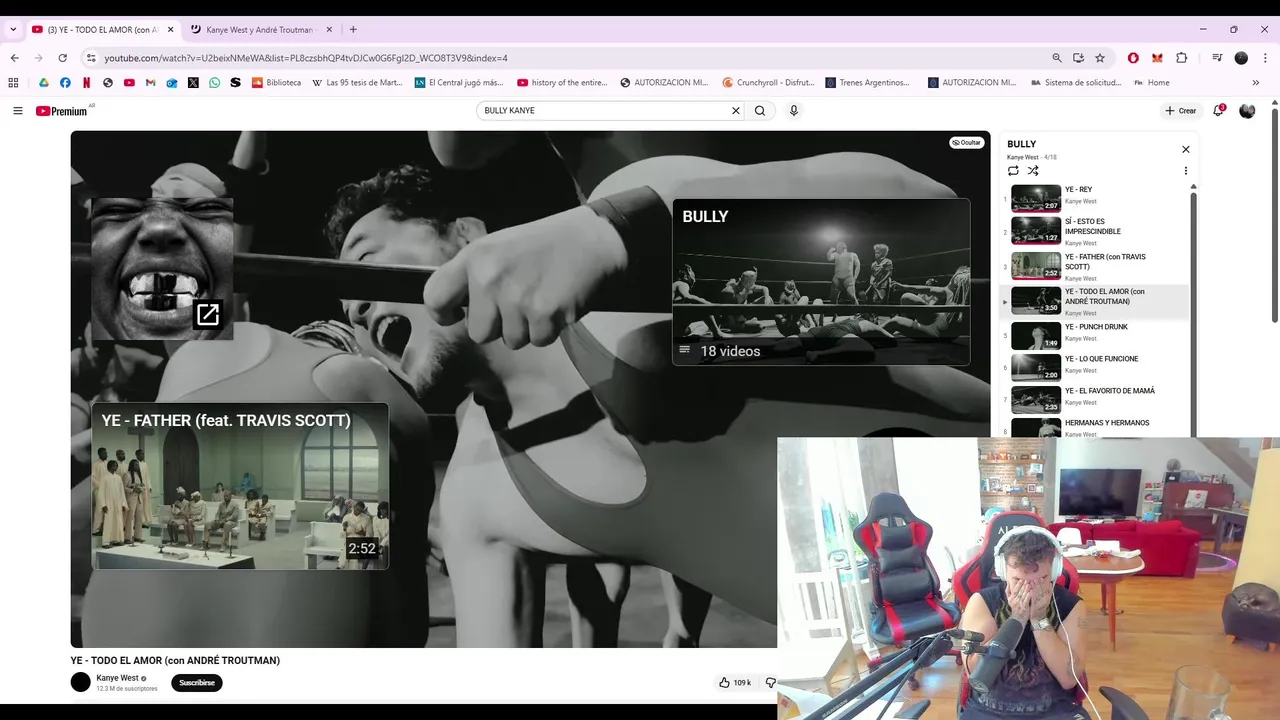Play SÍ - ESTO ES IMPRESCINDIBLE playlist item
The image size is (1280, 720).
pos(1096,231)
